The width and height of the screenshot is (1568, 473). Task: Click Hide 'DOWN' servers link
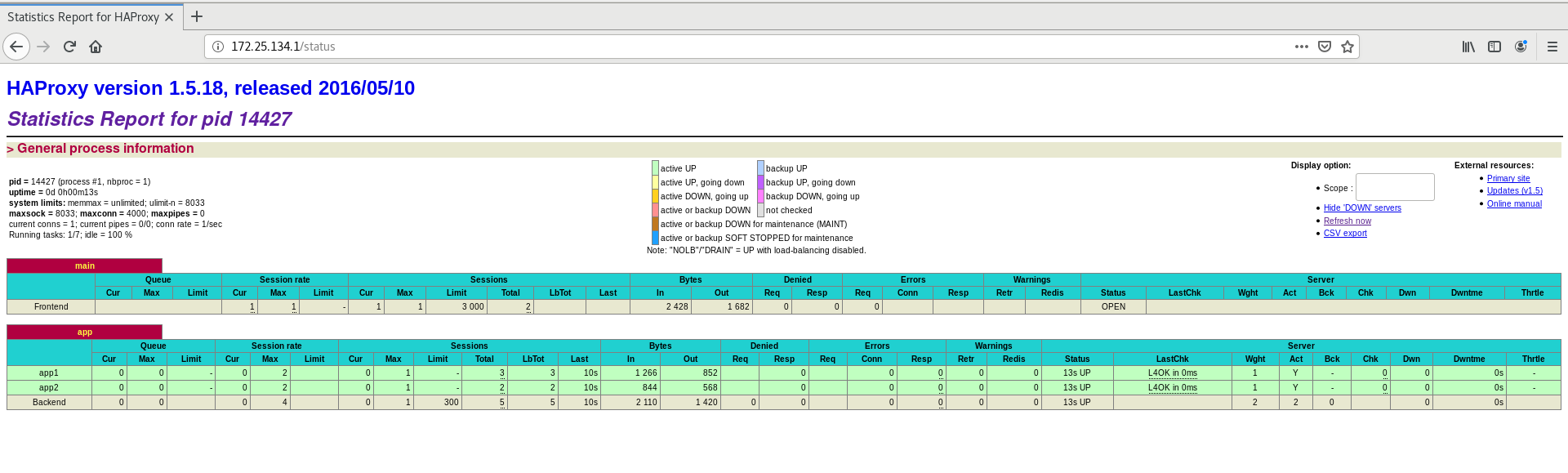pos(1362,207)
